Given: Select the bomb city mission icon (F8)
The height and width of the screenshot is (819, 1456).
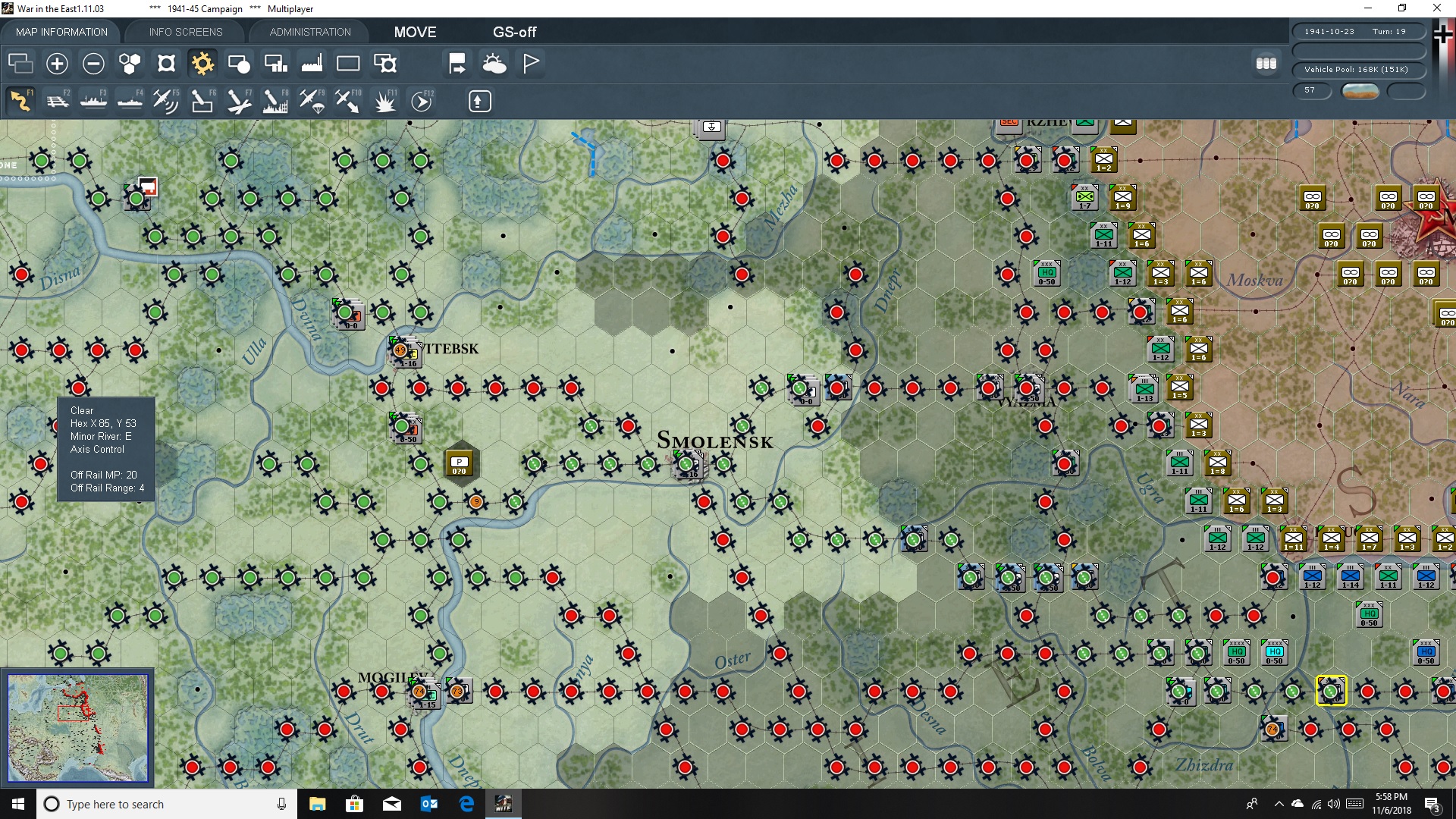Looking at the screenshot, I should point(274,101).
